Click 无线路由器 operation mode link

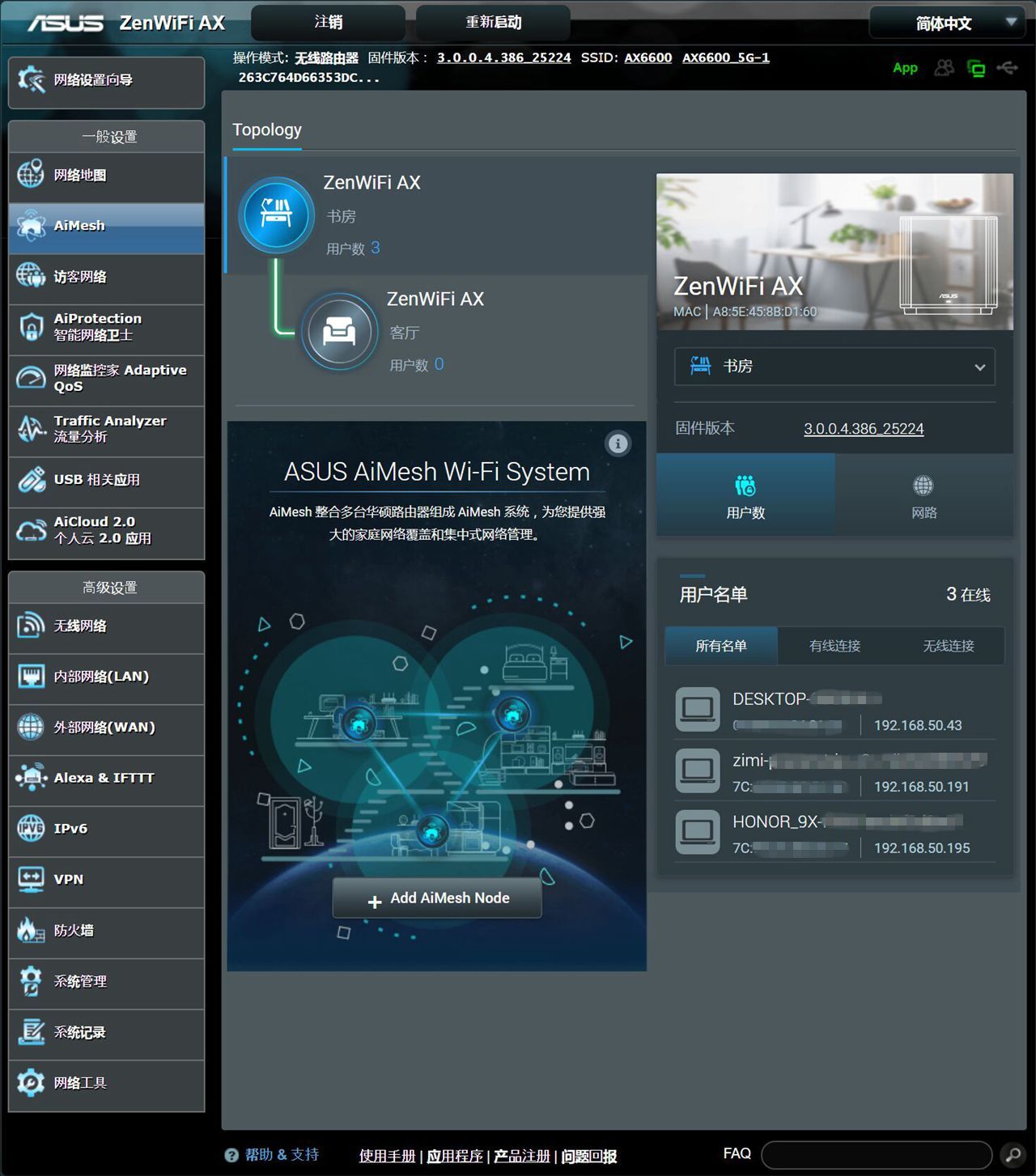(x=326, y=58)
